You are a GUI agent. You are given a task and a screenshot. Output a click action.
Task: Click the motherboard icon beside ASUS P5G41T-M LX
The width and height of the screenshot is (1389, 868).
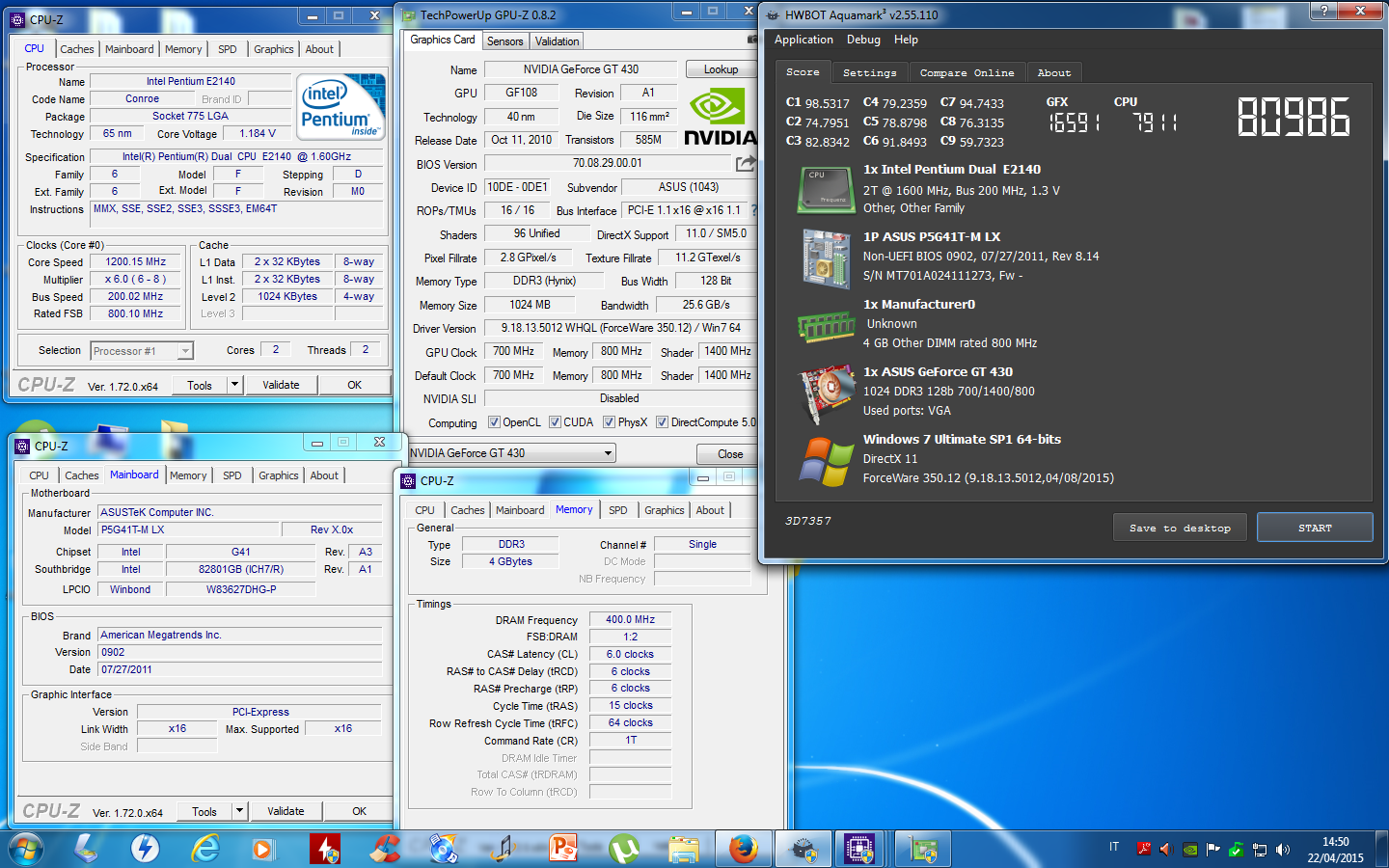825,258
